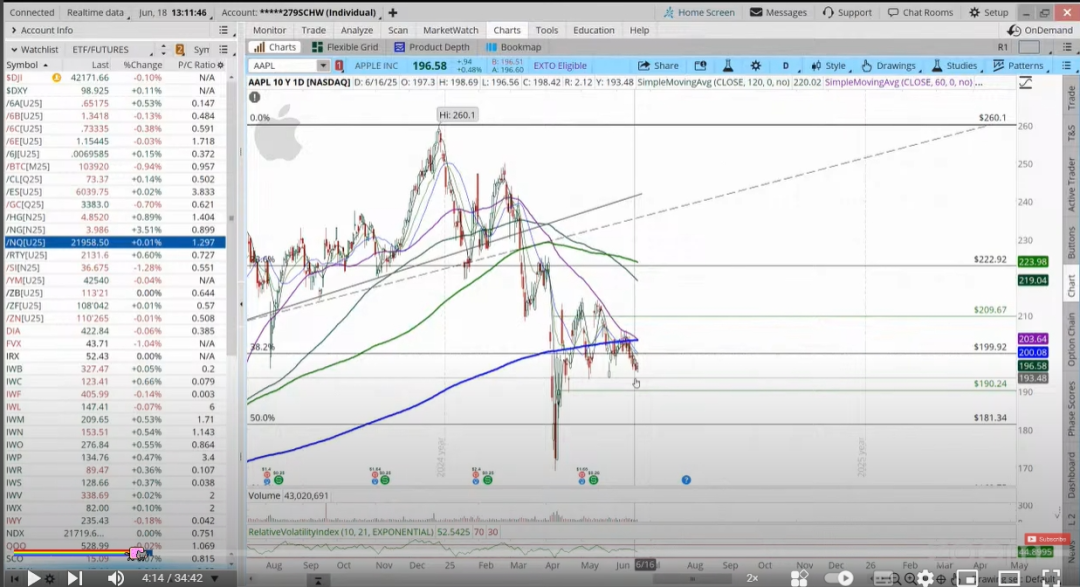Enter fullscreen video mode
The height and width of the screenshot is (587, 1080).
coord(1050,579)
